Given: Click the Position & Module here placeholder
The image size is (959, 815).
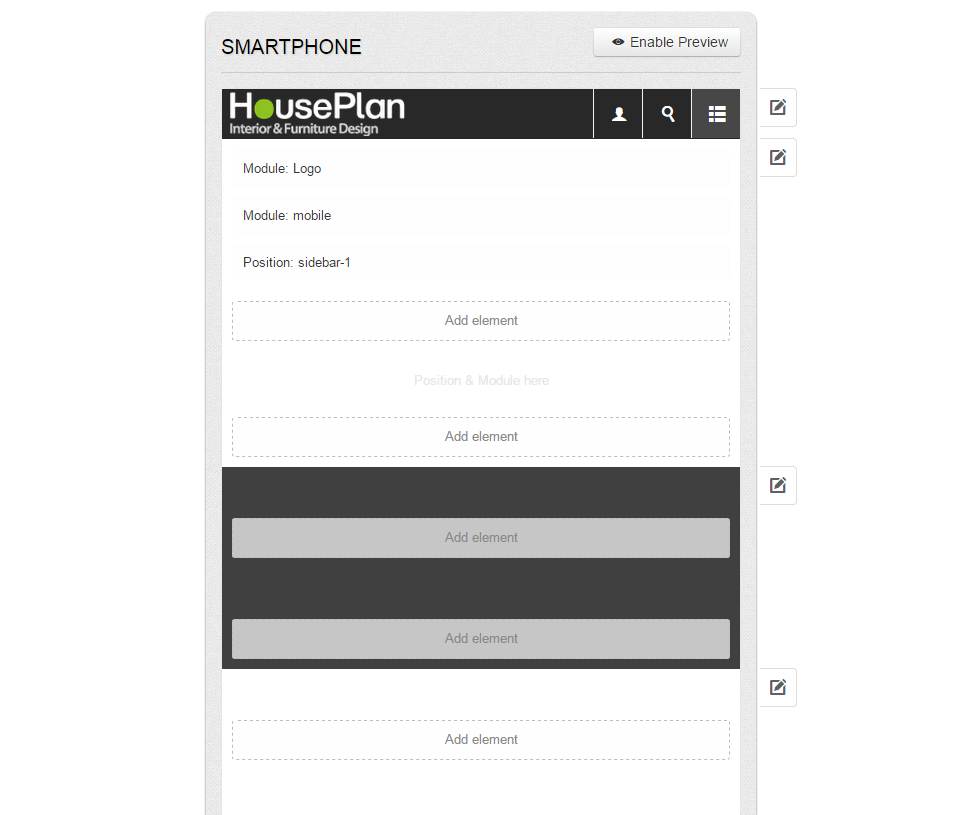Looking at the screenshot, I should [481, 380].
